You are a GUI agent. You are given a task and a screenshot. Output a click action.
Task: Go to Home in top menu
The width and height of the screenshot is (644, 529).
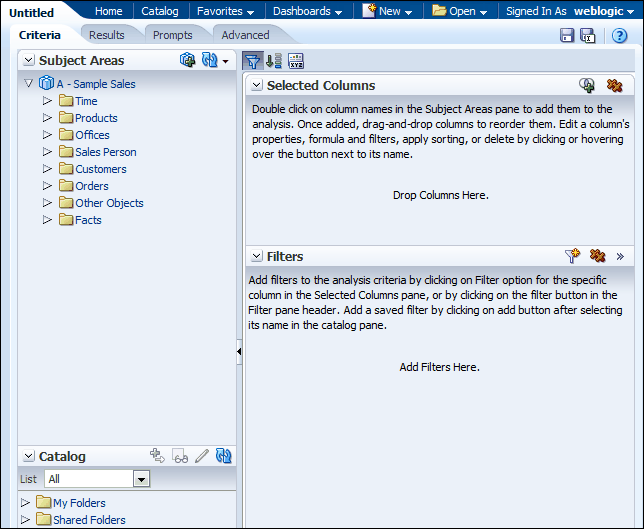(x=108, y=11)
